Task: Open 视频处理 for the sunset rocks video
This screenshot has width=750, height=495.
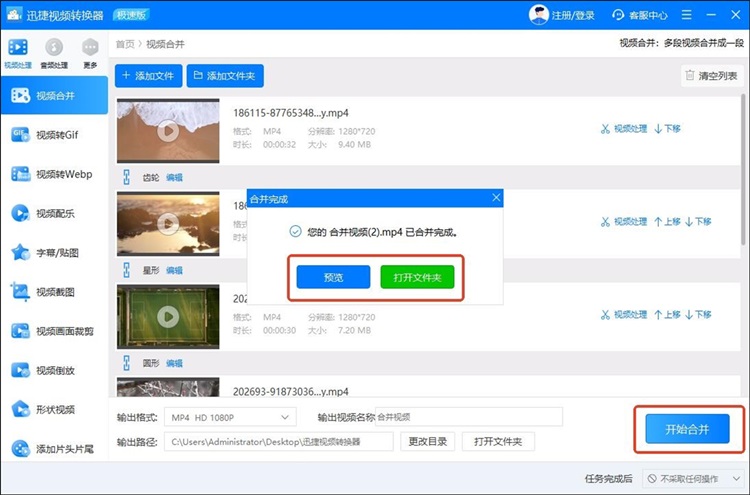Action: pos(624,221)
